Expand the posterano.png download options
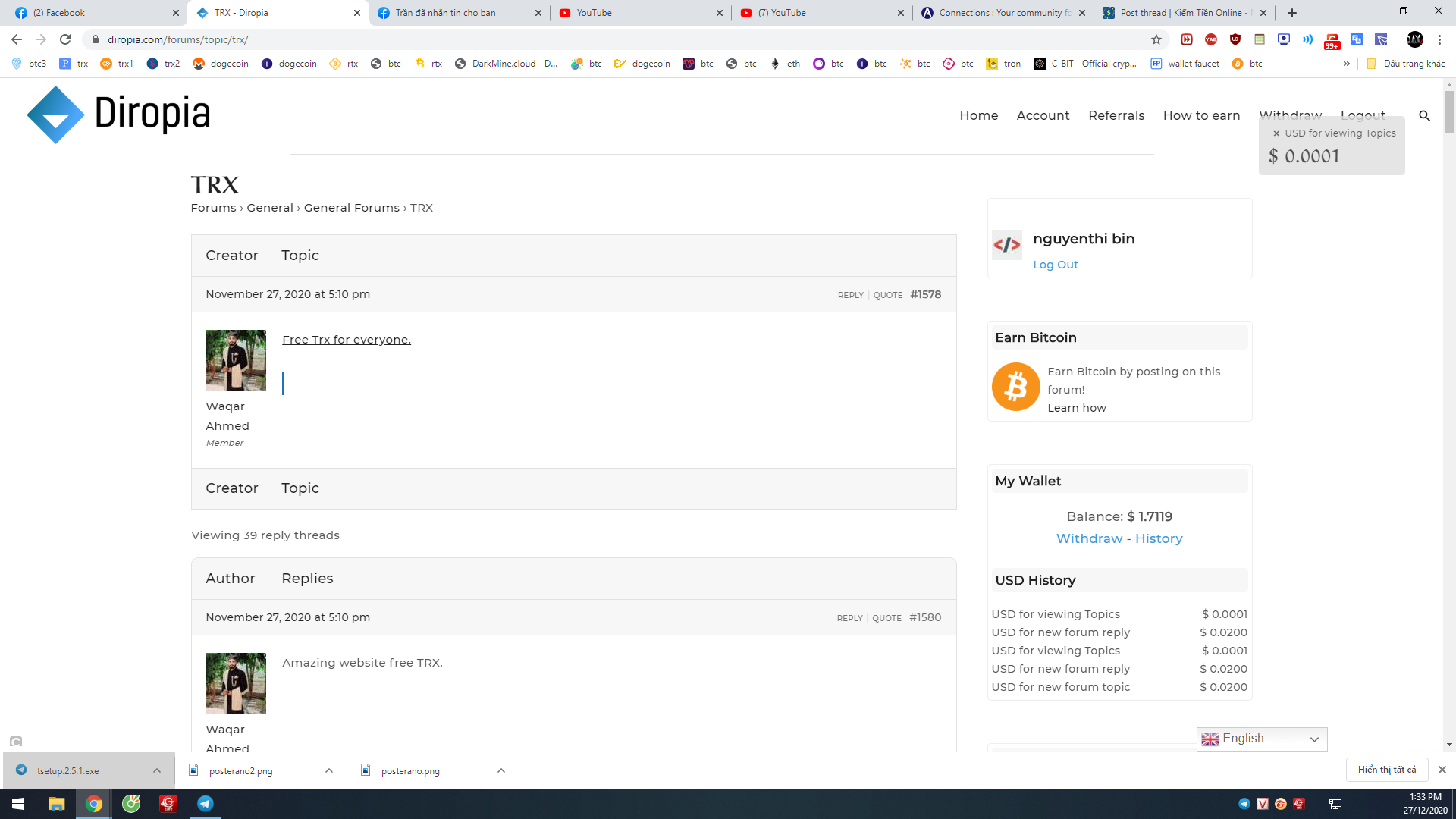The image size is (1456, 819). pyautogui.click(x=500, y=770)
